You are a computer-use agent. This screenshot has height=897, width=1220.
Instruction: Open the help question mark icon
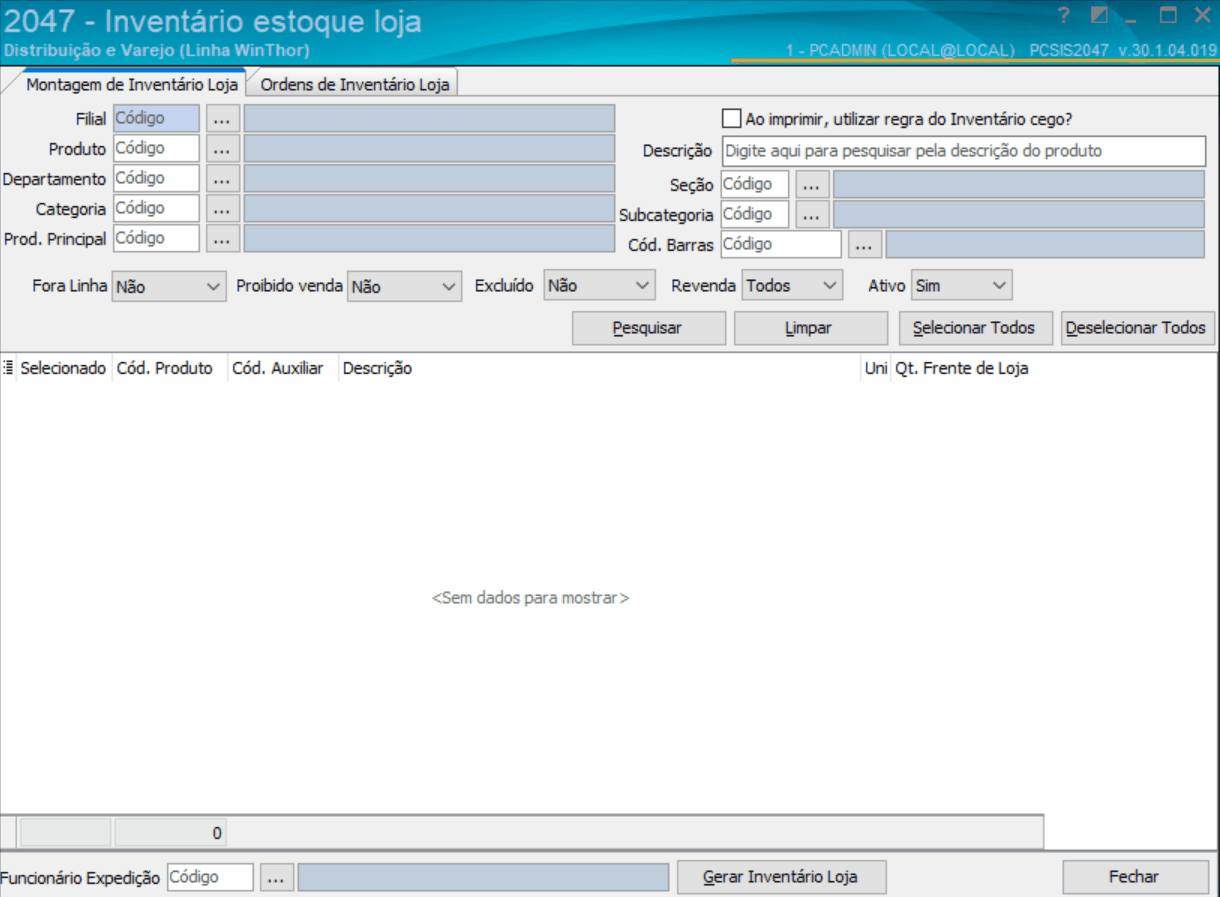pos(1064,15)
